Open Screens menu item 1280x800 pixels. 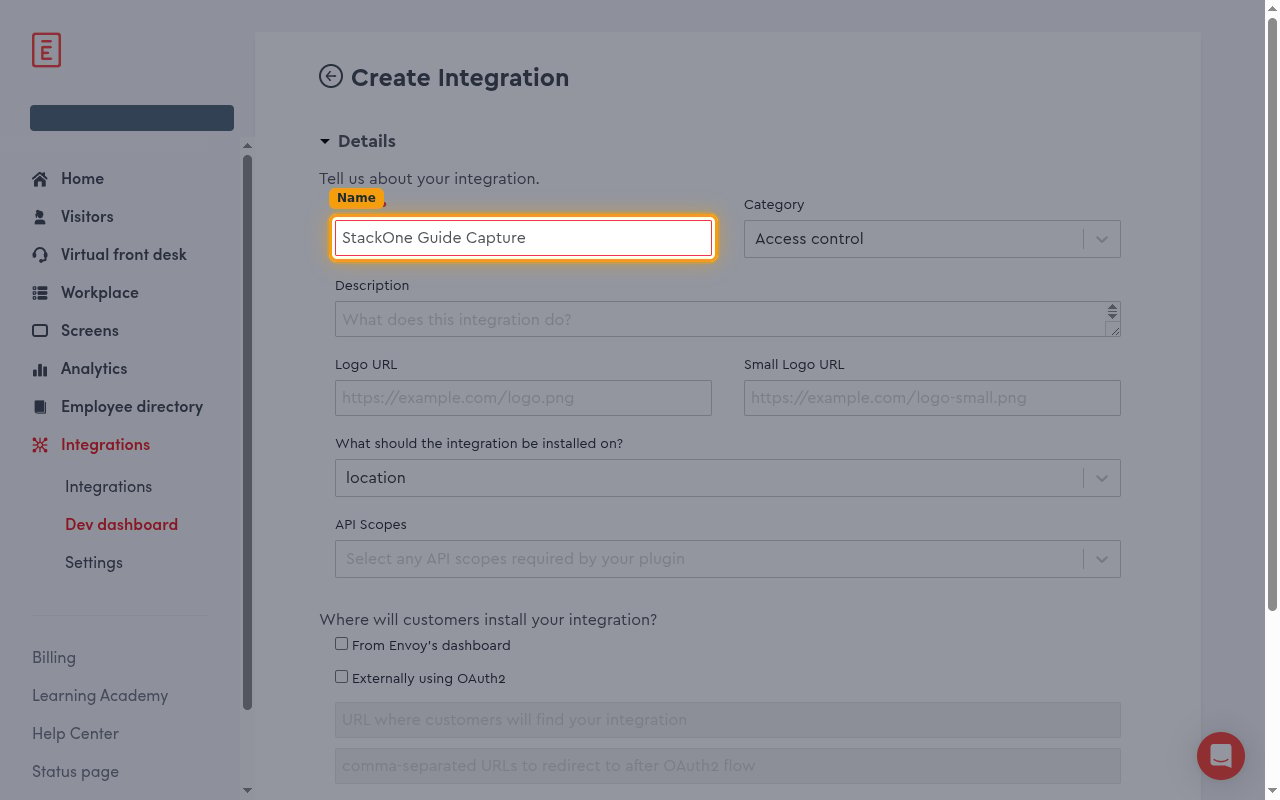[89, 331]
